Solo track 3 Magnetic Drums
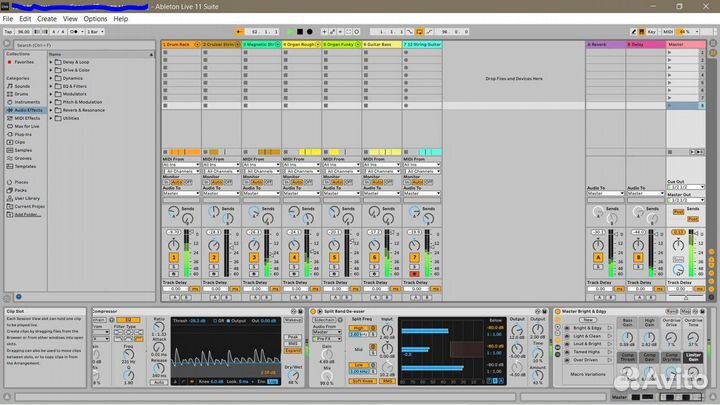Viewport: 720px width, 405px height. (253, 265)
